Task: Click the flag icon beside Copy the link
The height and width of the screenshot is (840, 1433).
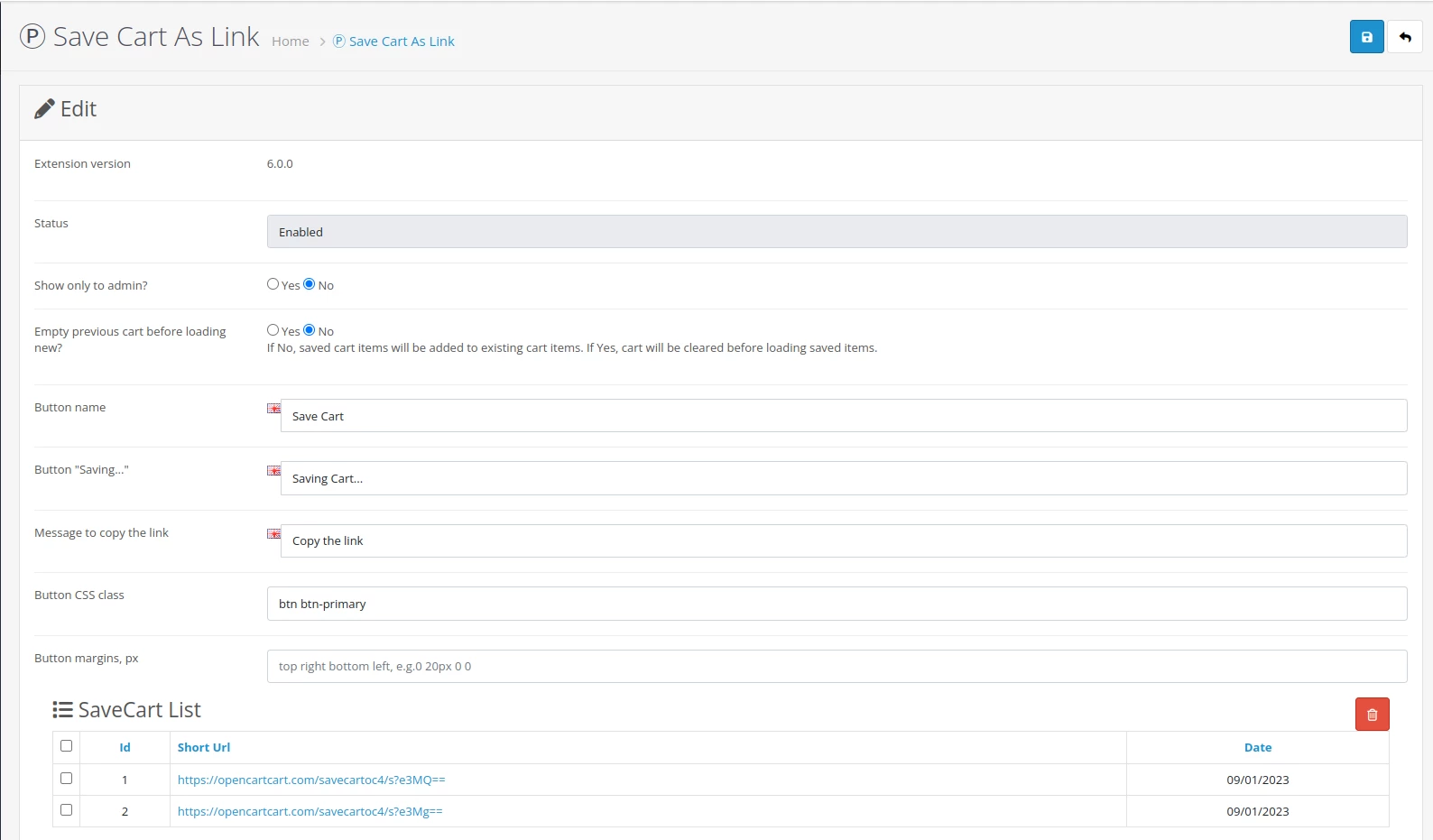Action: coord(273,534)
